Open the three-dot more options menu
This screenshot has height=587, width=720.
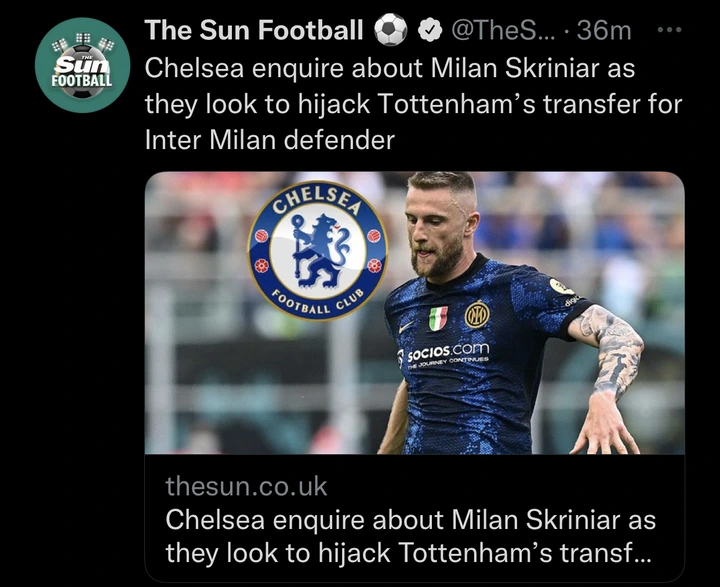pos(667,30)
